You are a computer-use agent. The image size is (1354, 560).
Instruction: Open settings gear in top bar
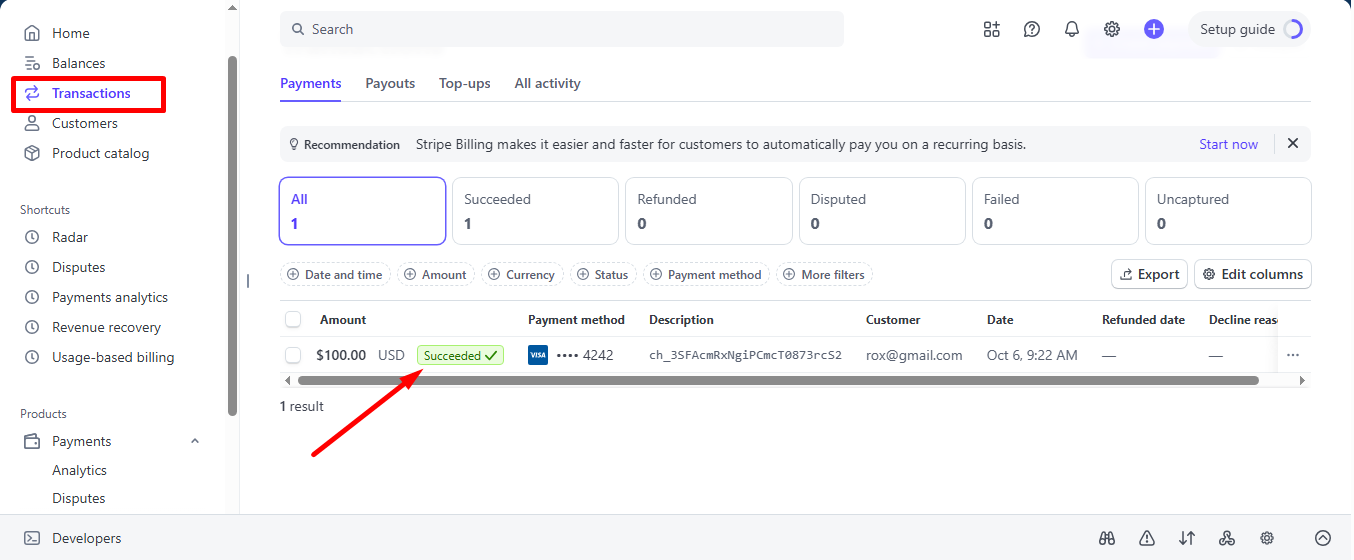[1112, 30]
